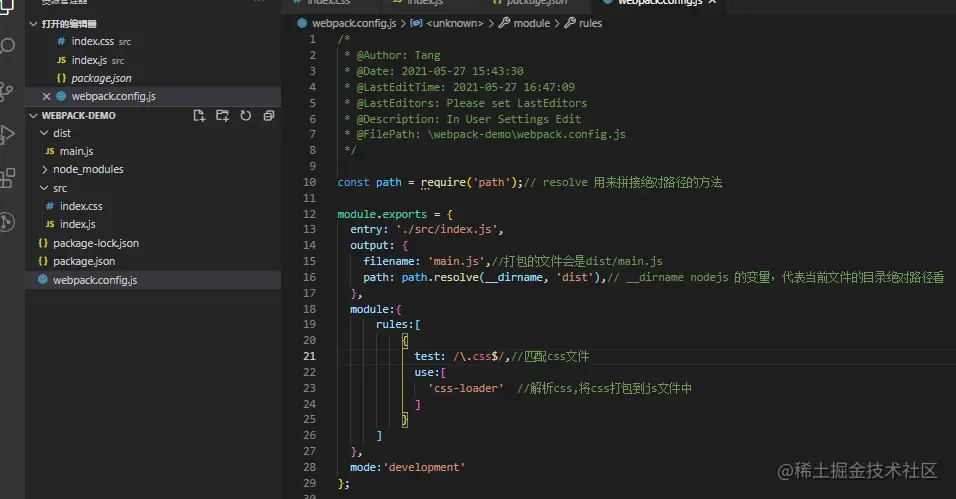
Task: Click 'output: {' on line 14
Action: click(x=379, y=245)
